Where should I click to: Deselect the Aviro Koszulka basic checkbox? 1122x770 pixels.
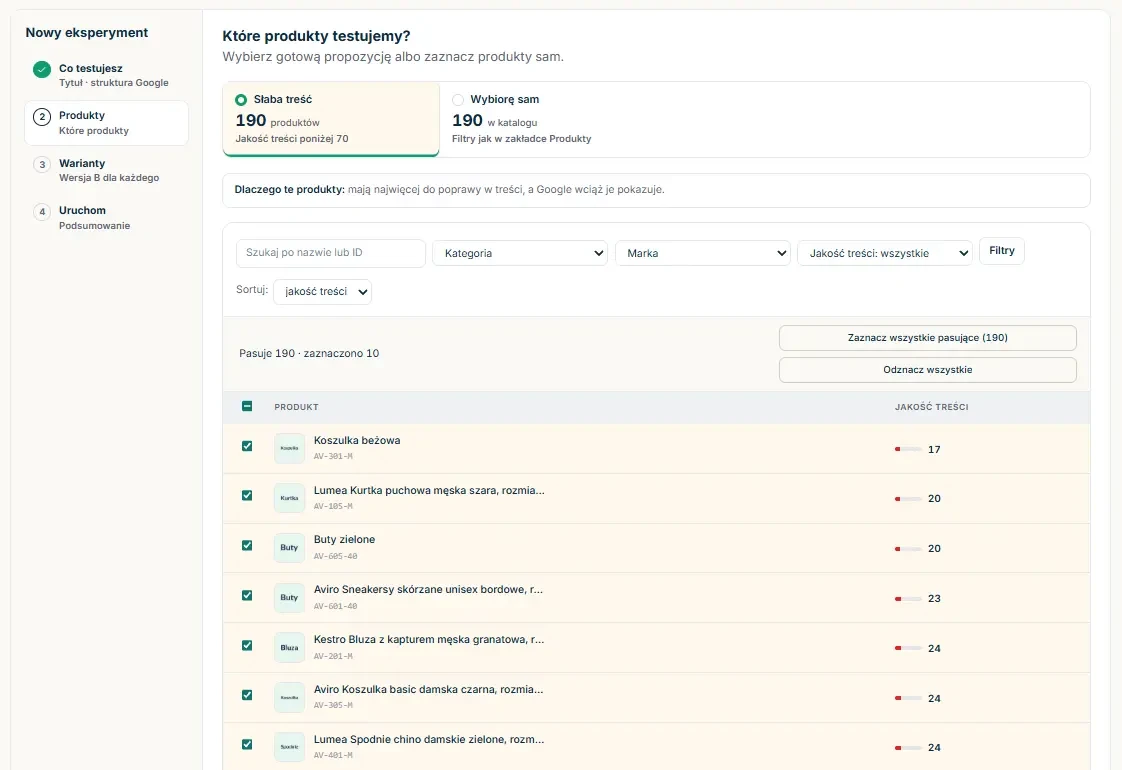(x=247, y=695)
